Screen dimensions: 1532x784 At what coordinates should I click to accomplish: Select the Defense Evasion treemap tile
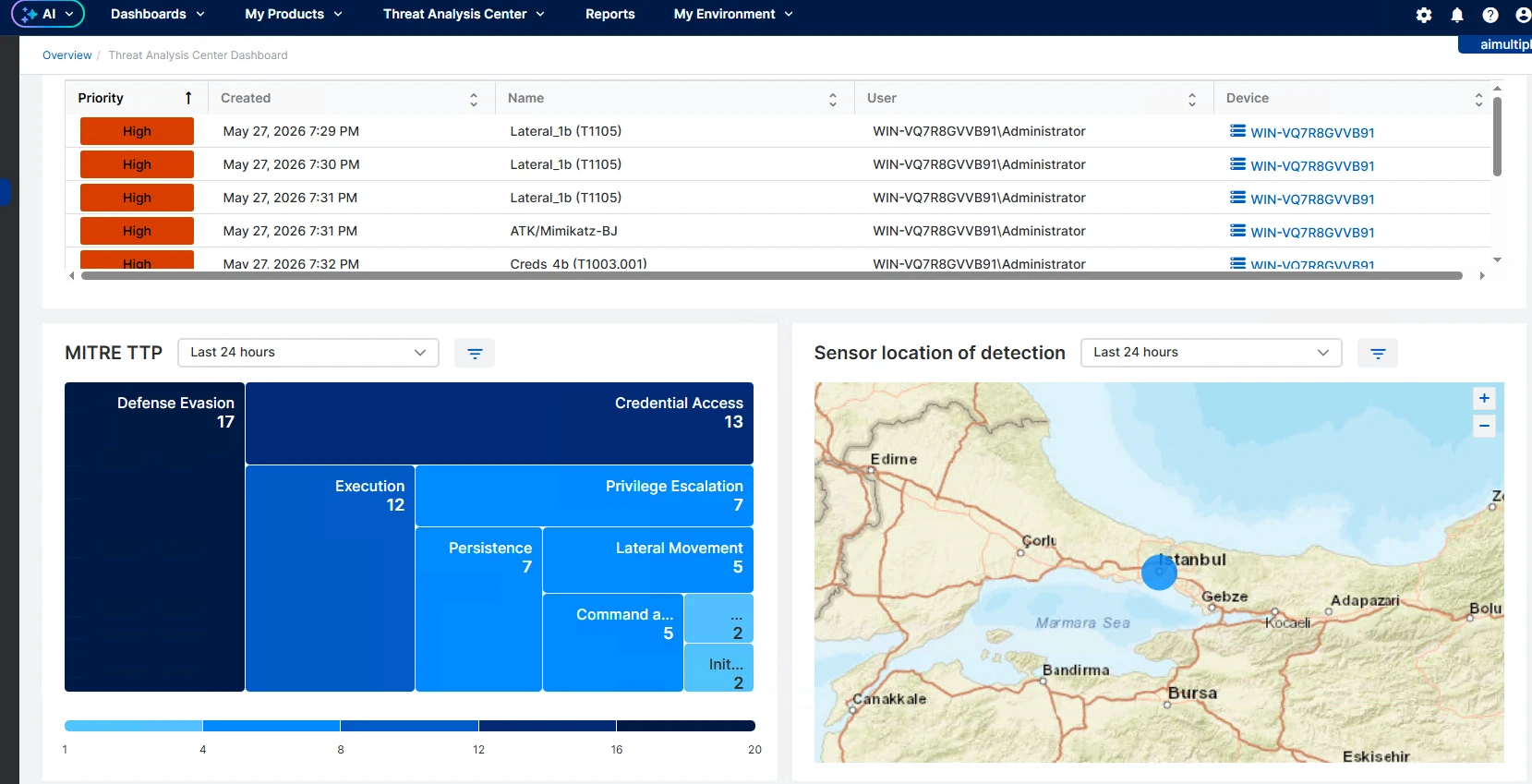click(x=154, y=537)
